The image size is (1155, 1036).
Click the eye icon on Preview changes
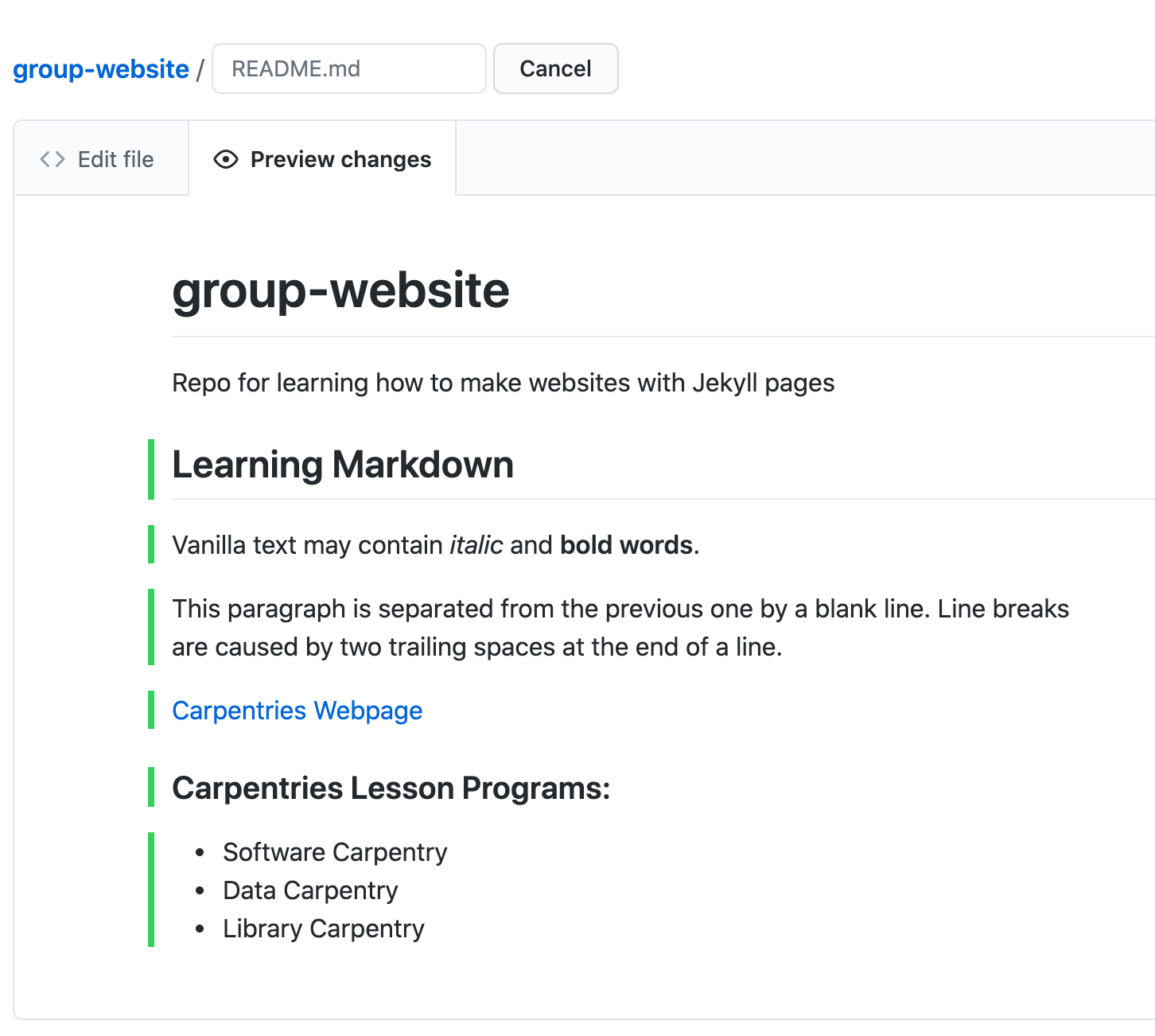226,159
